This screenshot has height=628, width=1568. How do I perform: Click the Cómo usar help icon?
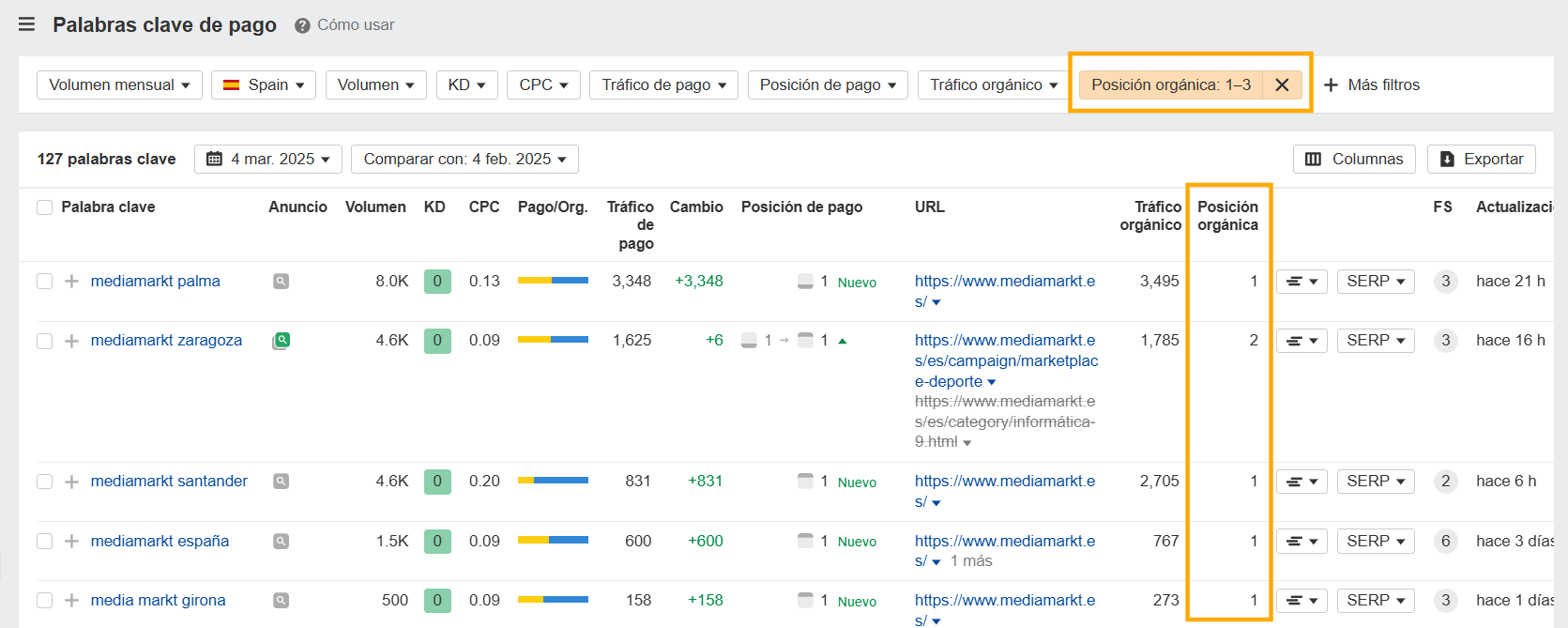click(x=302, y=25)
